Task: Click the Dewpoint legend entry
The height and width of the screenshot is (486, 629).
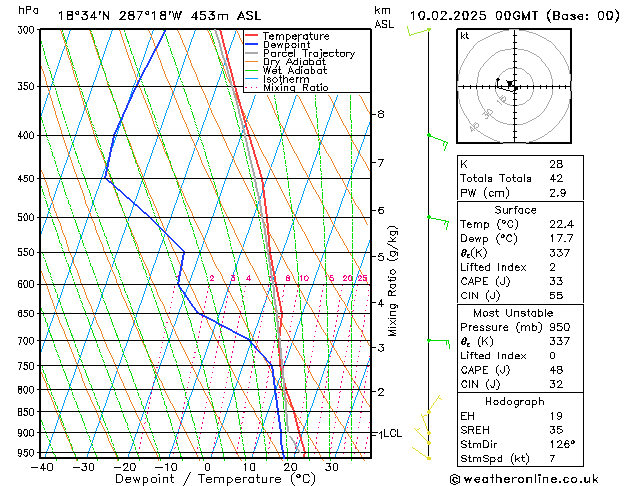Action: click(278, 45)
